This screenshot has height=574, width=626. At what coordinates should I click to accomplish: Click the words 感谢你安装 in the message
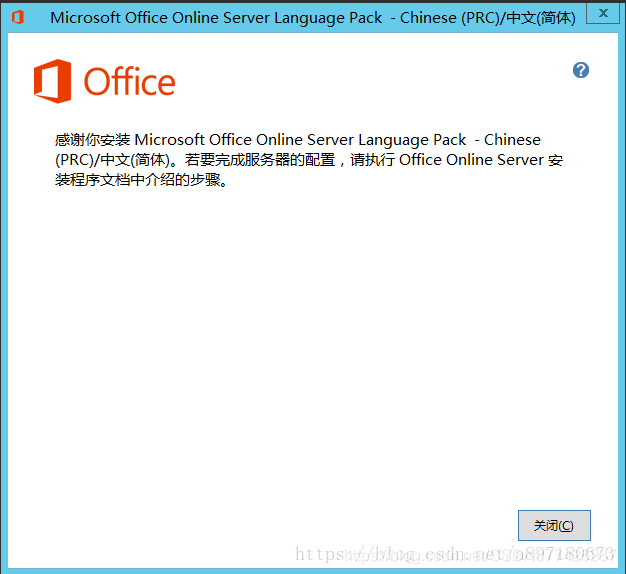pyautogui.click(x=93, y=140)
